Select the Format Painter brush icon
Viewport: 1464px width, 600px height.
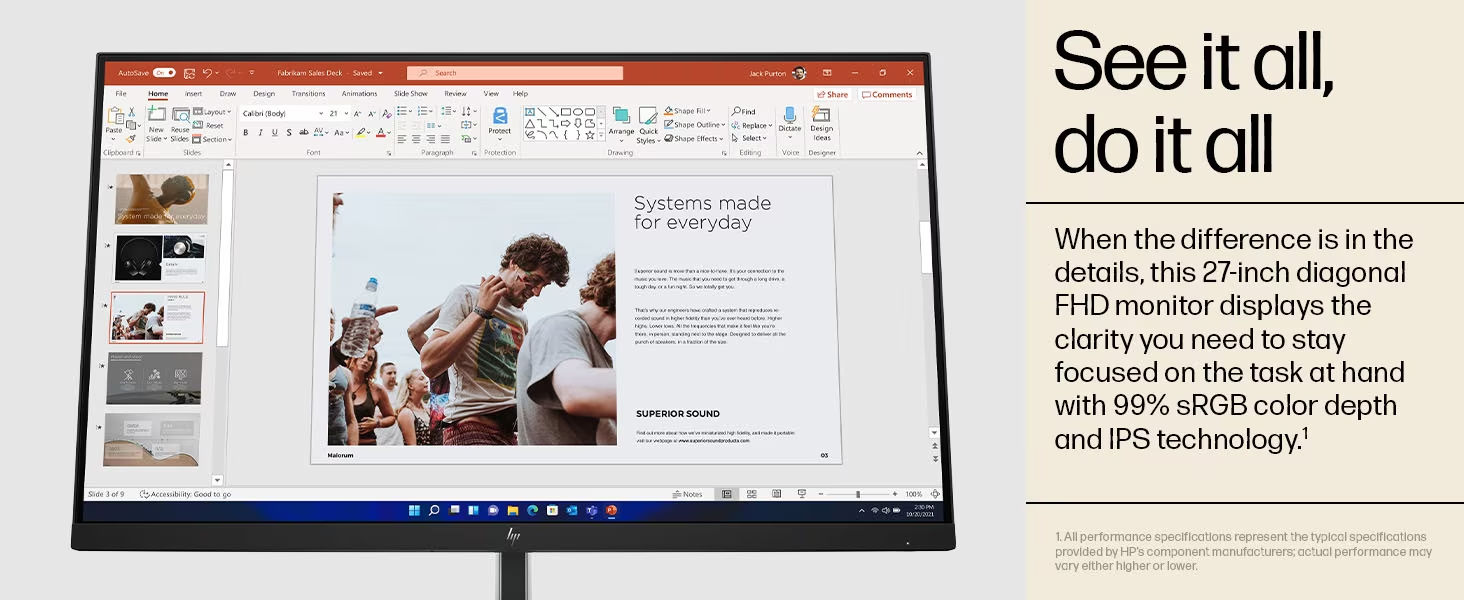coord(131,139)
